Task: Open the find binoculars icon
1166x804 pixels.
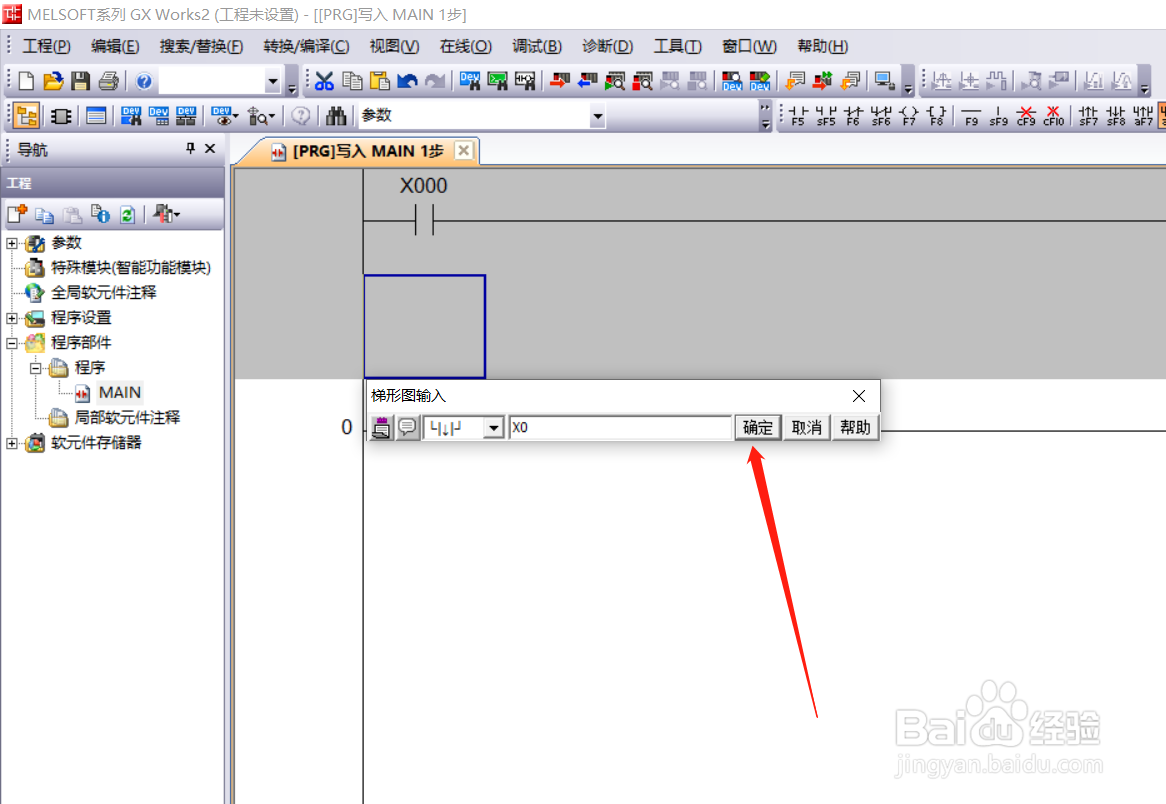Action: click(336, 115)
